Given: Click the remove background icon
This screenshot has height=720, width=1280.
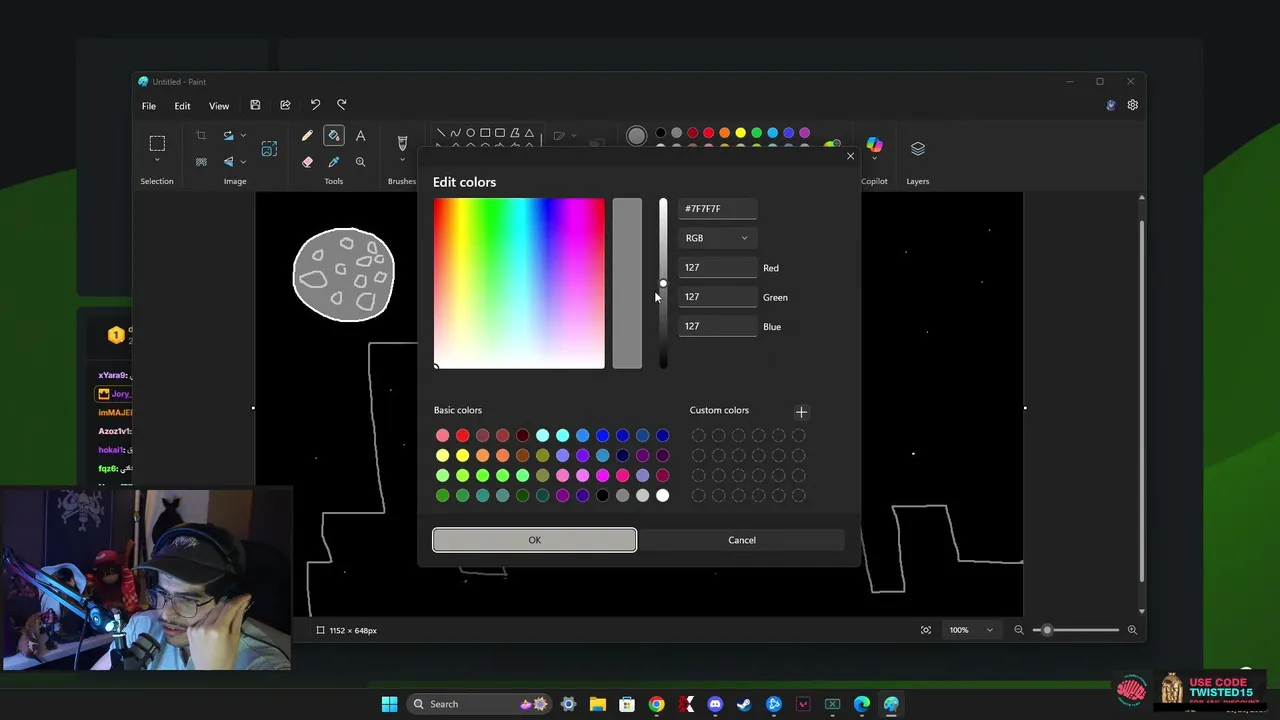Looking at the screenshot, I should tap(201, 162).
